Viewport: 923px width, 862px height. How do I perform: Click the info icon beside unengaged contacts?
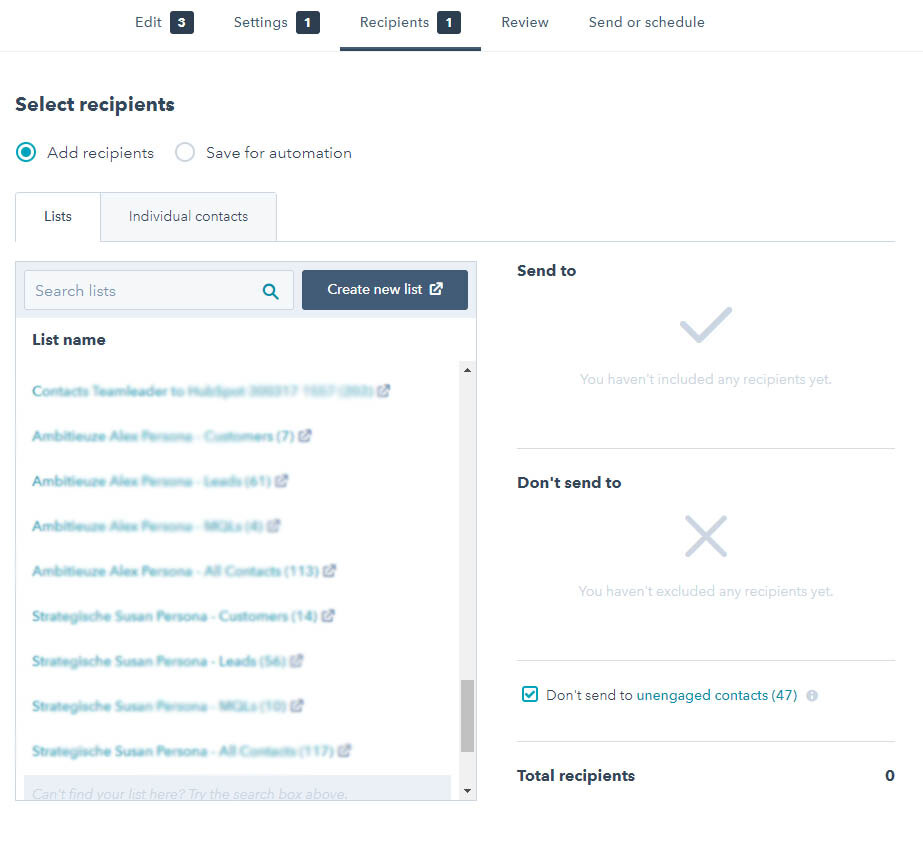tap(812, 696)
